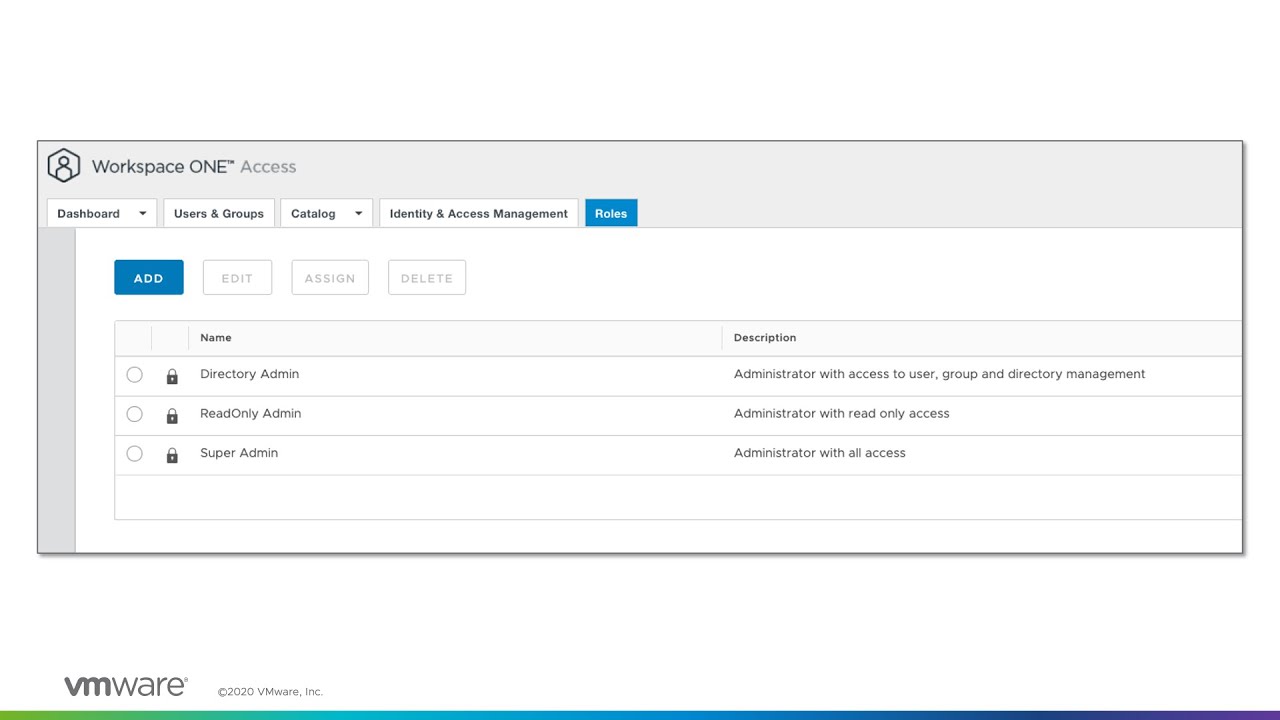Click the DELETE button

pyautogui.click(x=427, y=278)
